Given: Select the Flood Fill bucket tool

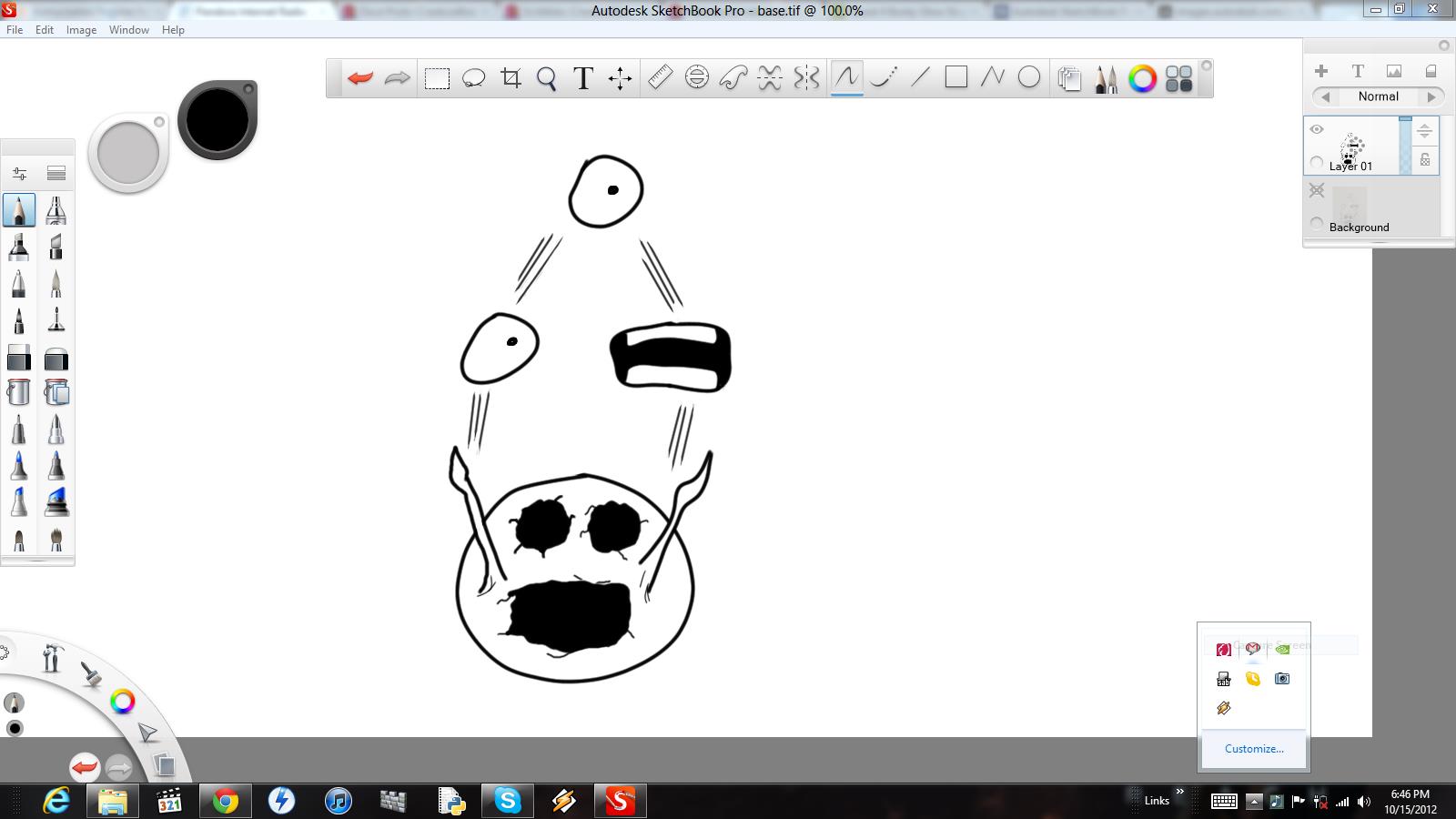Looking at the screenshot, I should click(19, 392).
